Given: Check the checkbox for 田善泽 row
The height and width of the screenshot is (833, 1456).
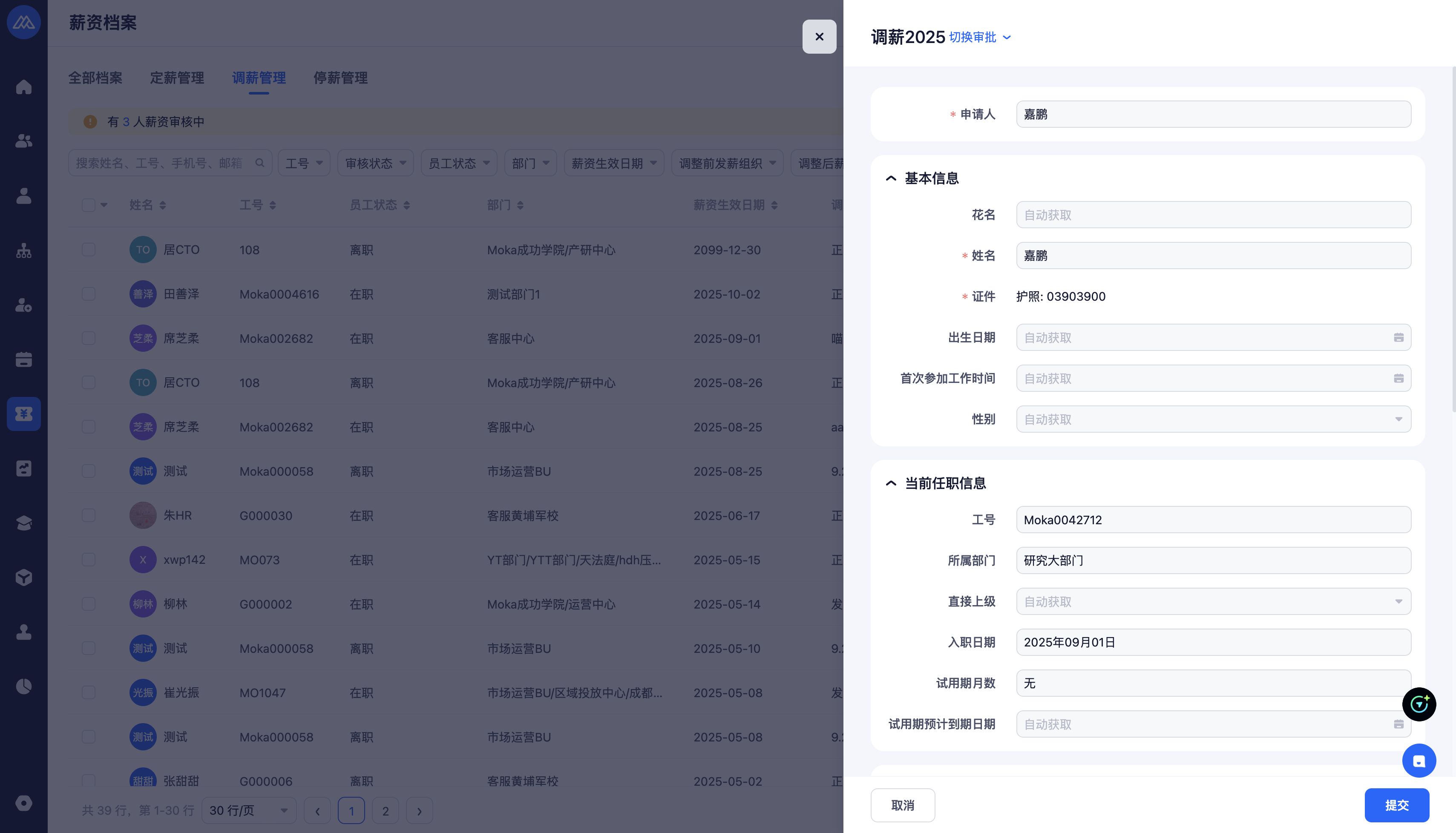Looking at the screenshot, I should click(x=88, y=294).
